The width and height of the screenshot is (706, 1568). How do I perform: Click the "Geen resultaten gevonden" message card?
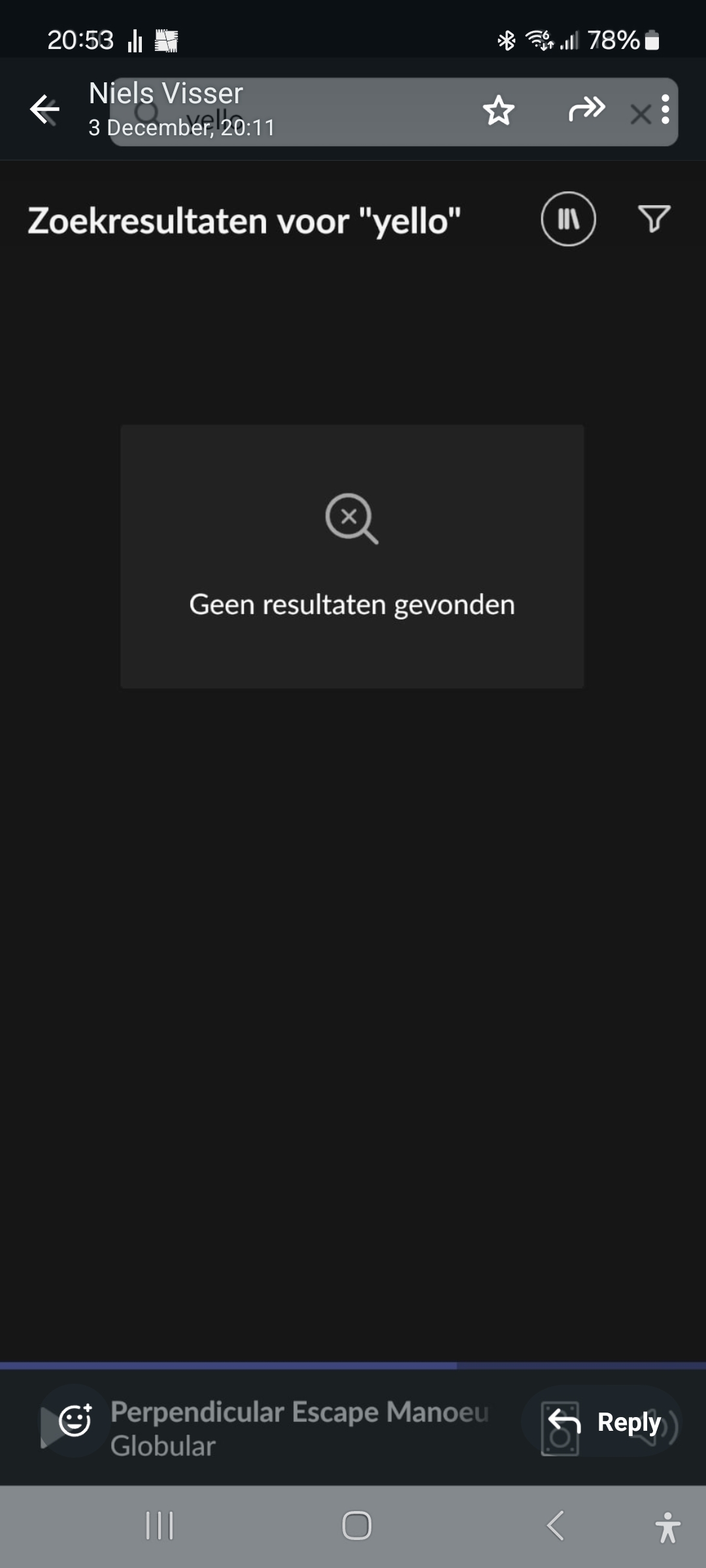pos(352,557)
